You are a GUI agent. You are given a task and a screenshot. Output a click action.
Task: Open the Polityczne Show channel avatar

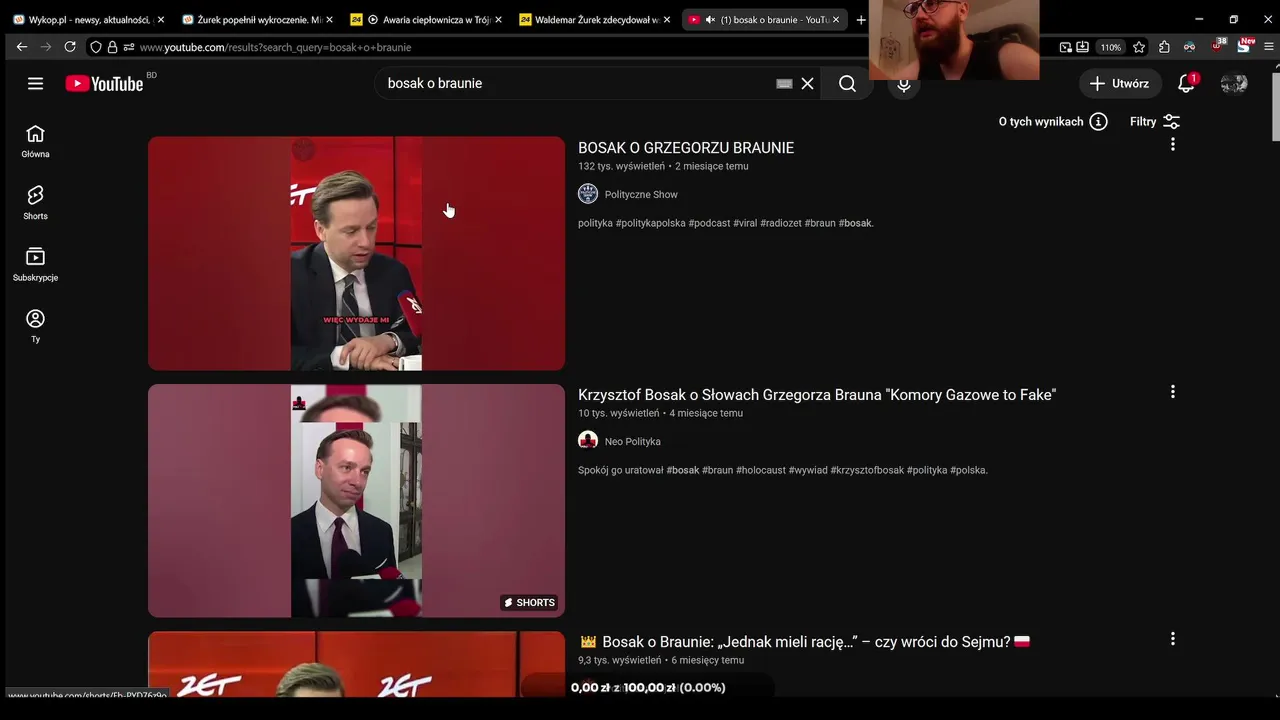tap(588, 194)
